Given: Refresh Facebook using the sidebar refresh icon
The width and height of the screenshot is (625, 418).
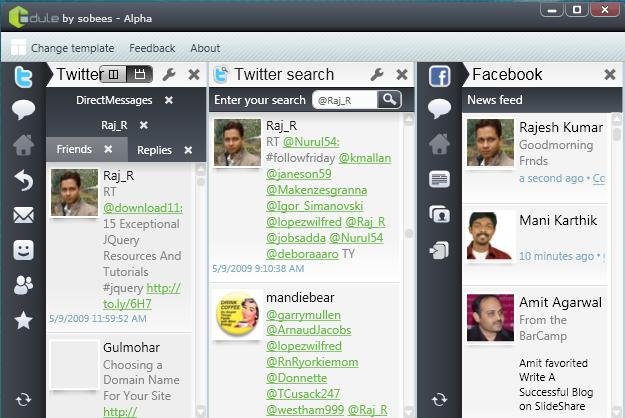Looking at the screenshot, I should 440,400.
